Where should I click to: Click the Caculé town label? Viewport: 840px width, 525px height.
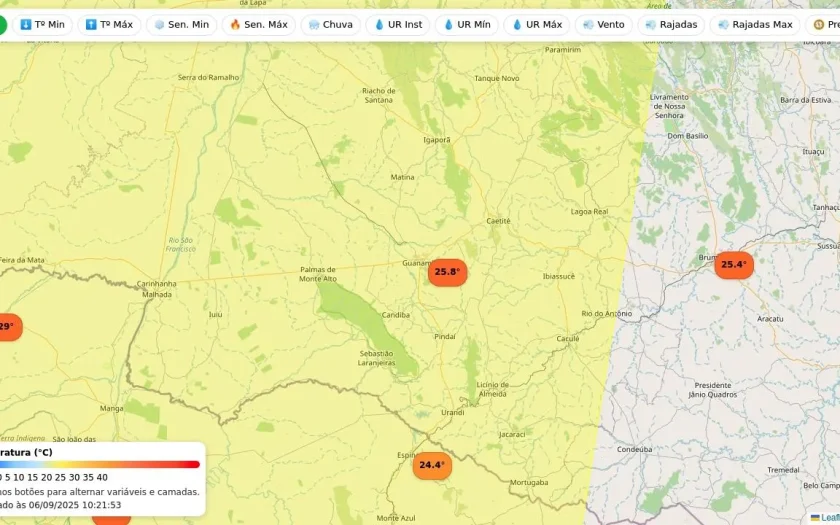tap(568, 339)
